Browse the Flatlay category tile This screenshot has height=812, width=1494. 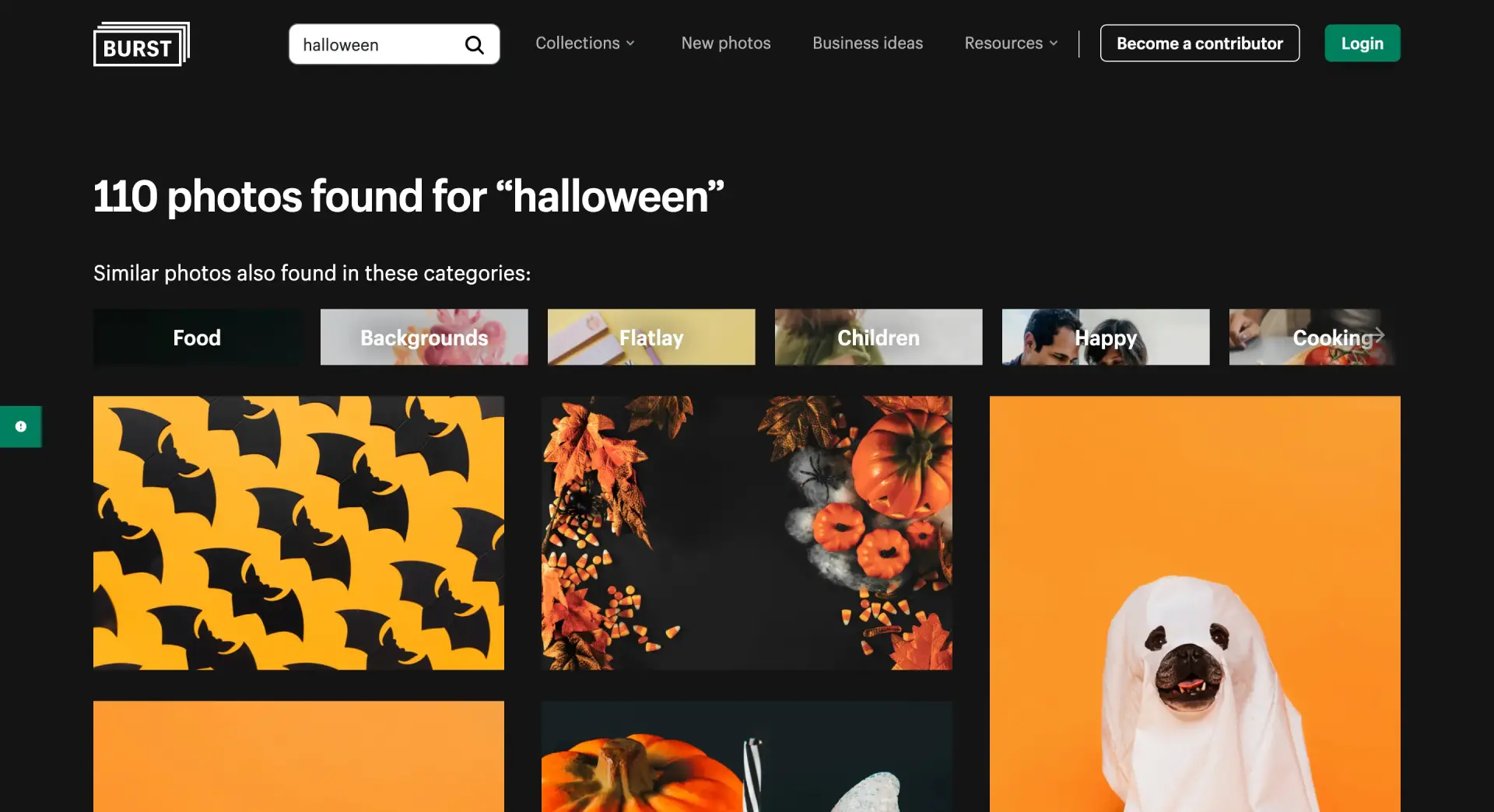(x=651, y=338)
